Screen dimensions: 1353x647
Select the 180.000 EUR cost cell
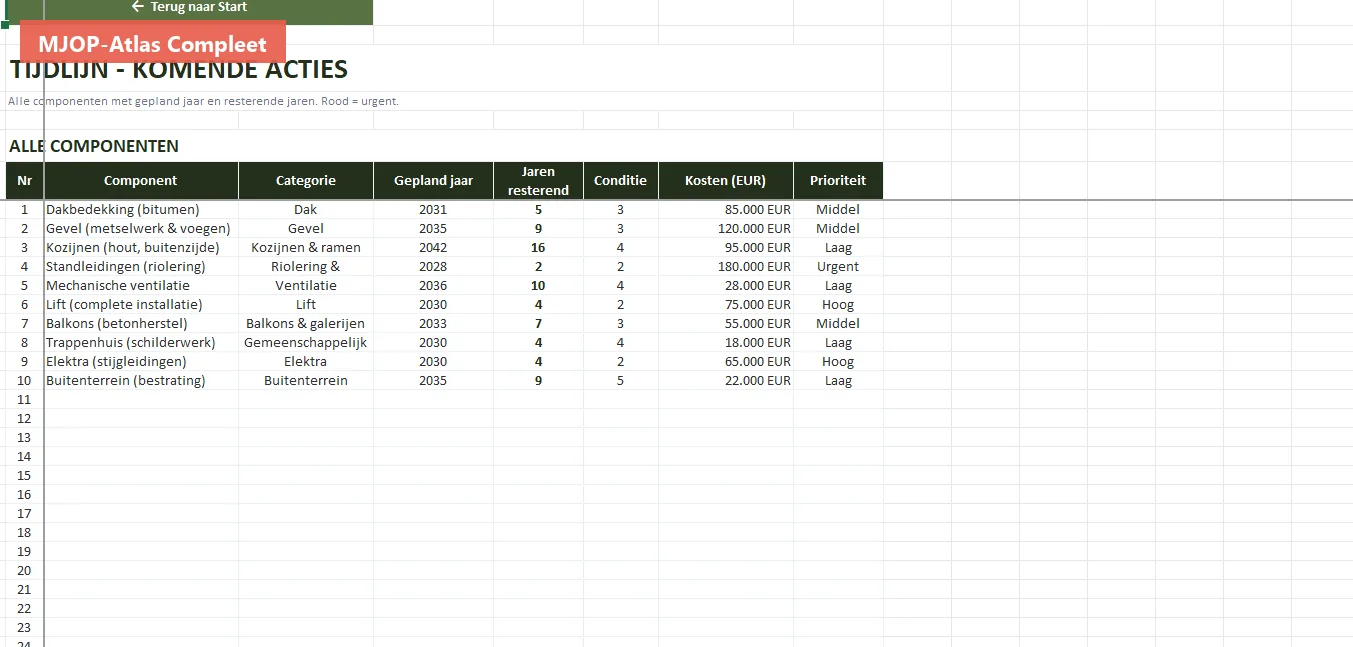pos(726,267)
